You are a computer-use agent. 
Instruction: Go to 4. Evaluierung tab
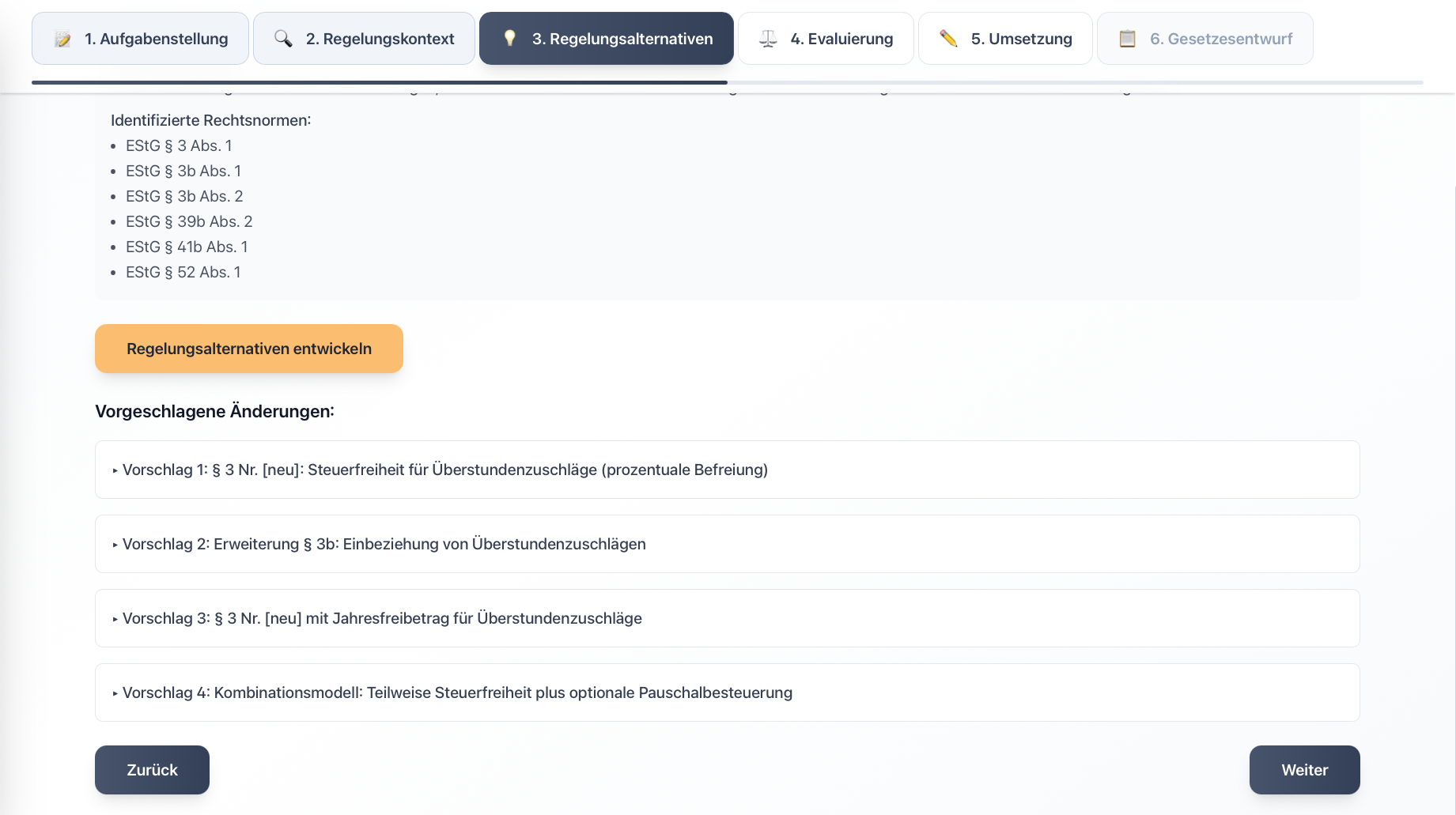(826, 38)
